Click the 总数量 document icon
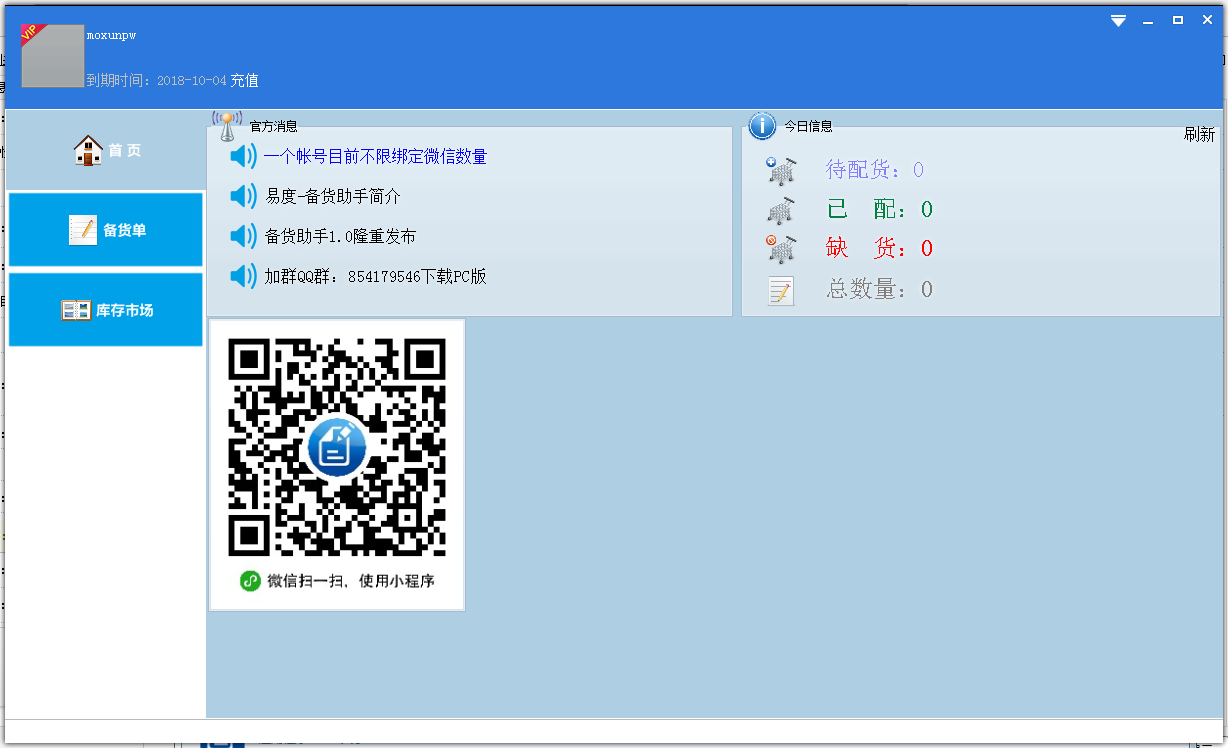The image size is (1228, 748). (781, 289)
